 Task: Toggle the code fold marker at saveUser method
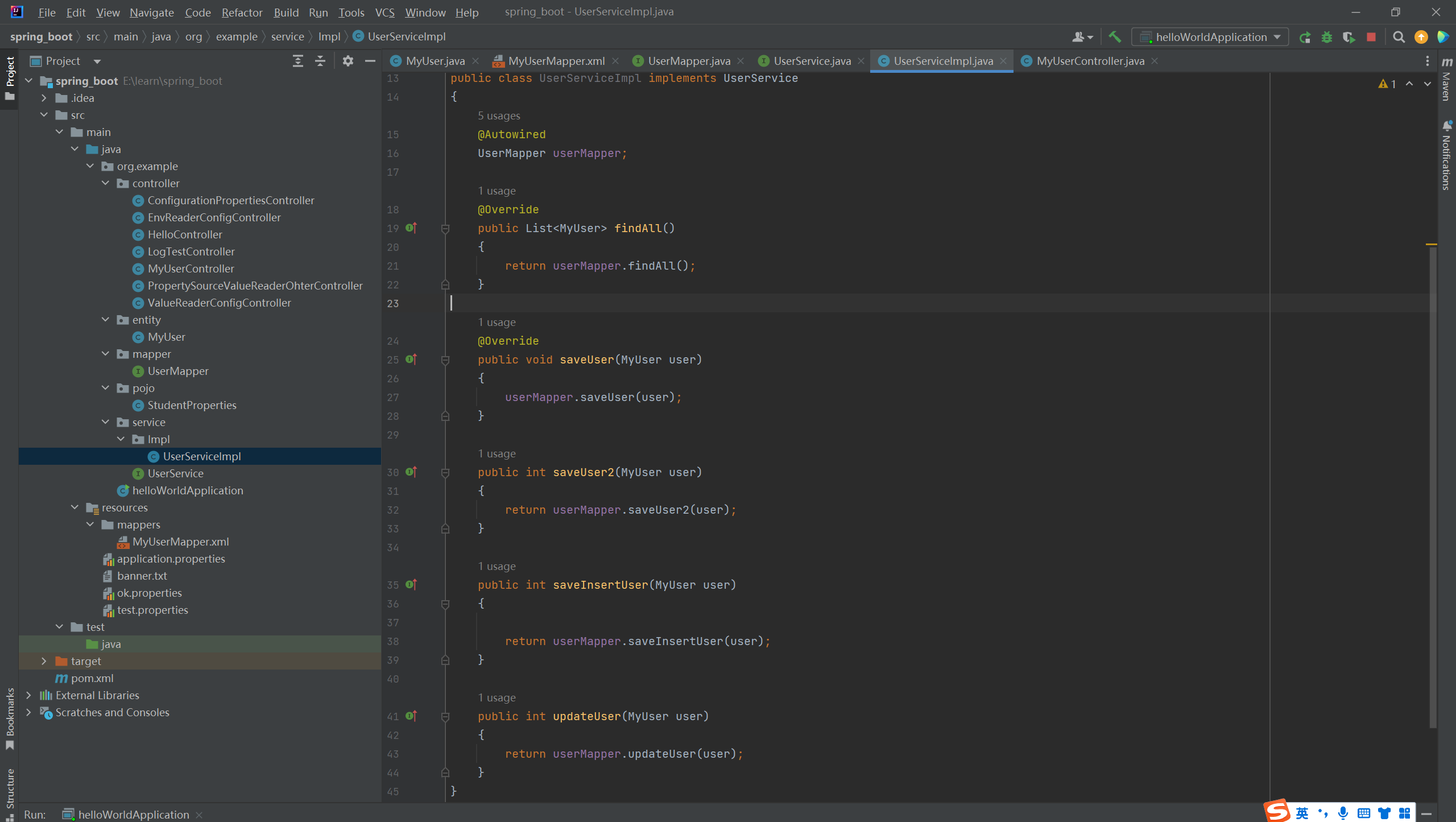pos(445,360)
